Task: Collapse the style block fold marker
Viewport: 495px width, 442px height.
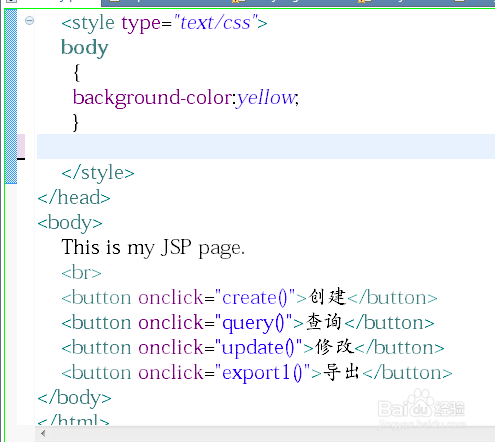Action: pyautogui.click(x=29, y=21)
